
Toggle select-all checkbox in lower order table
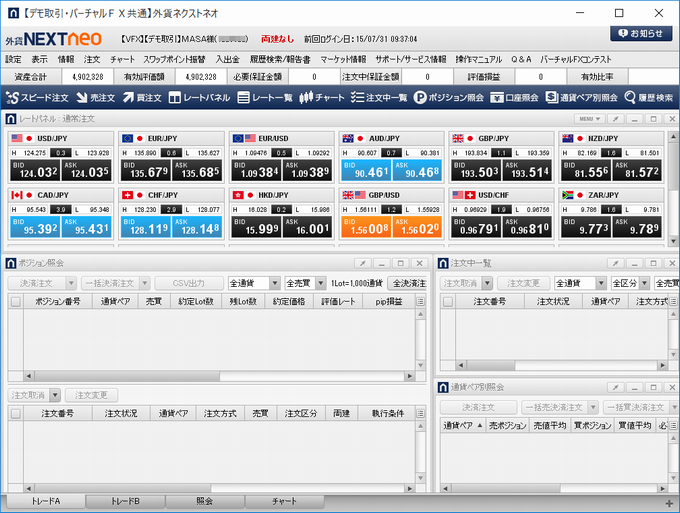tap(16, 413)
